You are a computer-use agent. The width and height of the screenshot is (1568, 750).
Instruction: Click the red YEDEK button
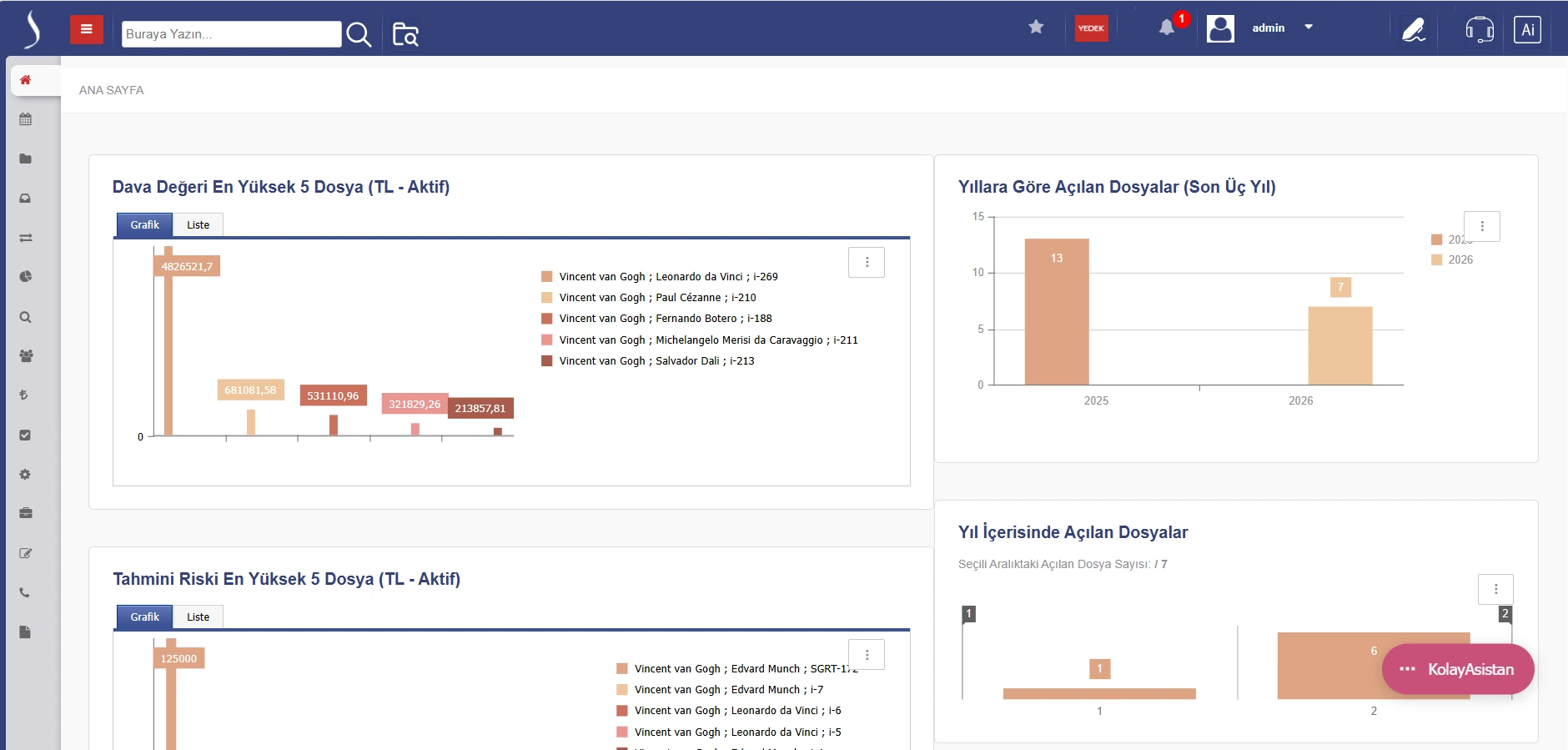[x=1091, y=28]
